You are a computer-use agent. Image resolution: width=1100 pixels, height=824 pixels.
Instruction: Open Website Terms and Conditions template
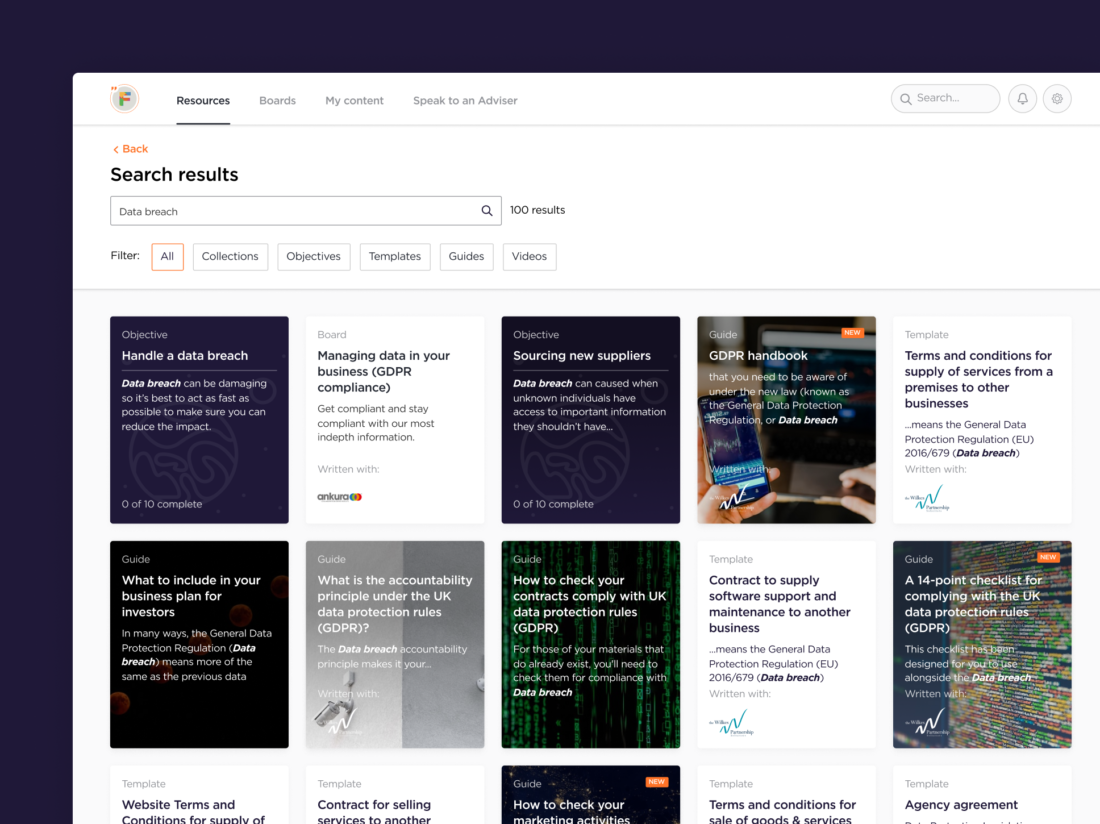pyautogui.click(x=199, y=795)
